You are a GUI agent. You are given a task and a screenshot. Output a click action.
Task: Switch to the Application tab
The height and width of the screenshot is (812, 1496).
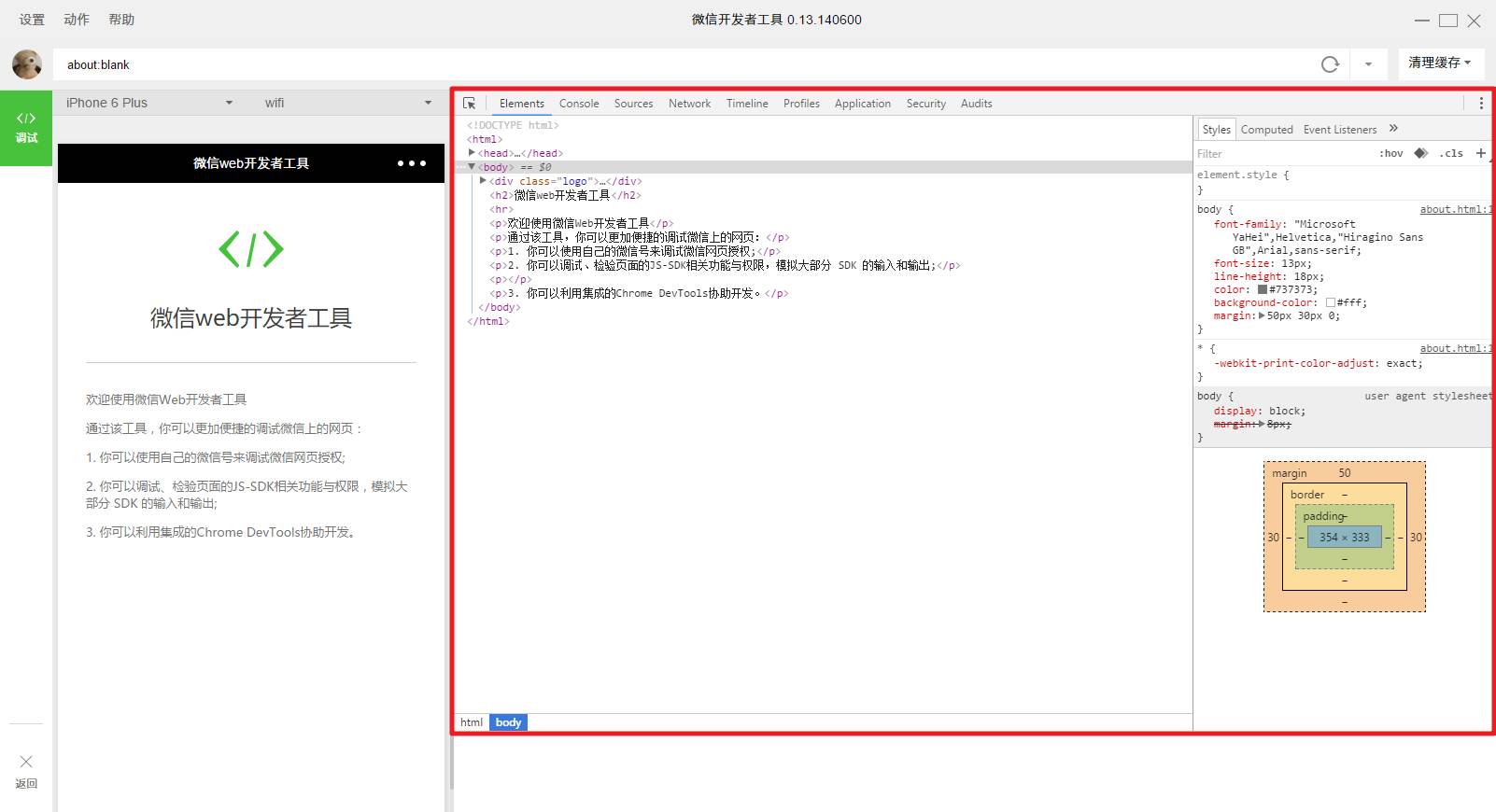click(x=863, y=104)
